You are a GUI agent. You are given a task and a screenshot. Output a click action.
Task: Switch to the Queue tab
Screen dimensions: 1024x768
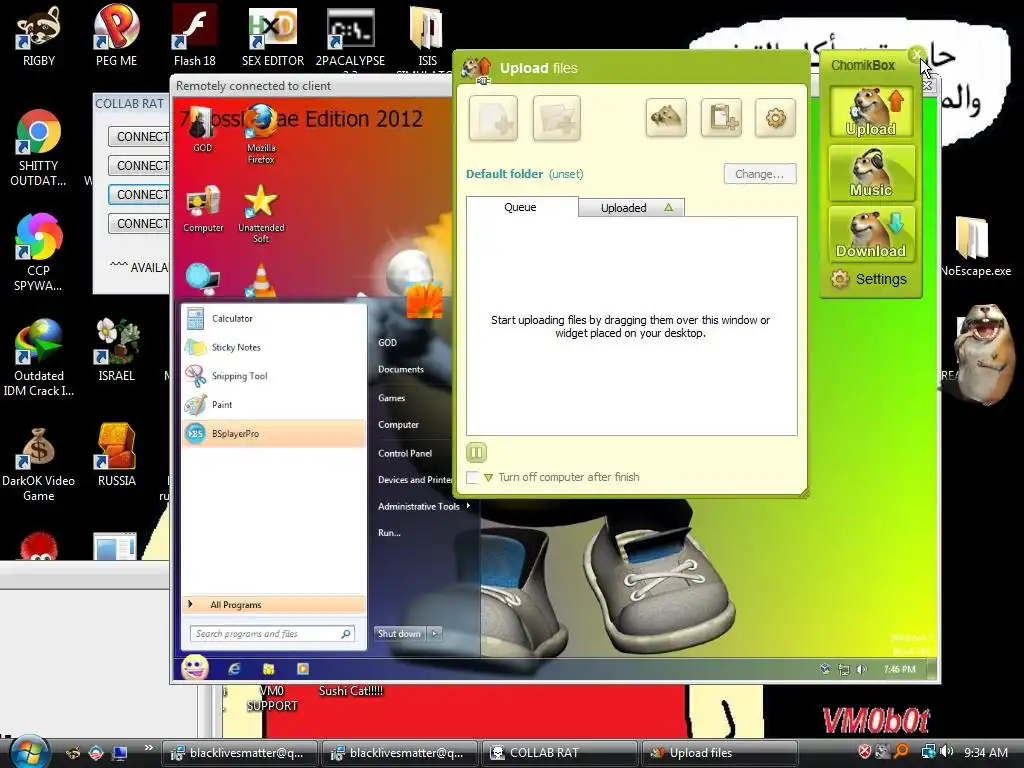[x=521, y=207]
